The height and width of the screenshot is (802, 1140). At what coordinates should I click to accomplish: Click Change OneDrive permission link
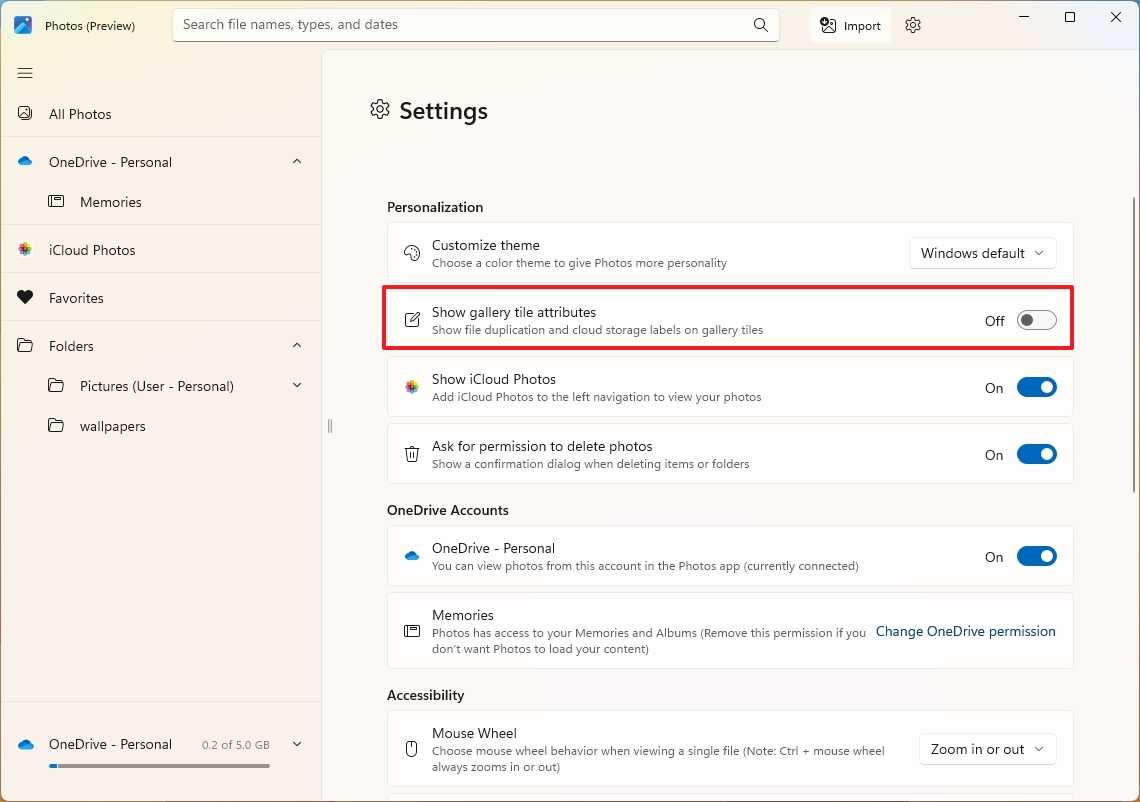coord(965,631)
